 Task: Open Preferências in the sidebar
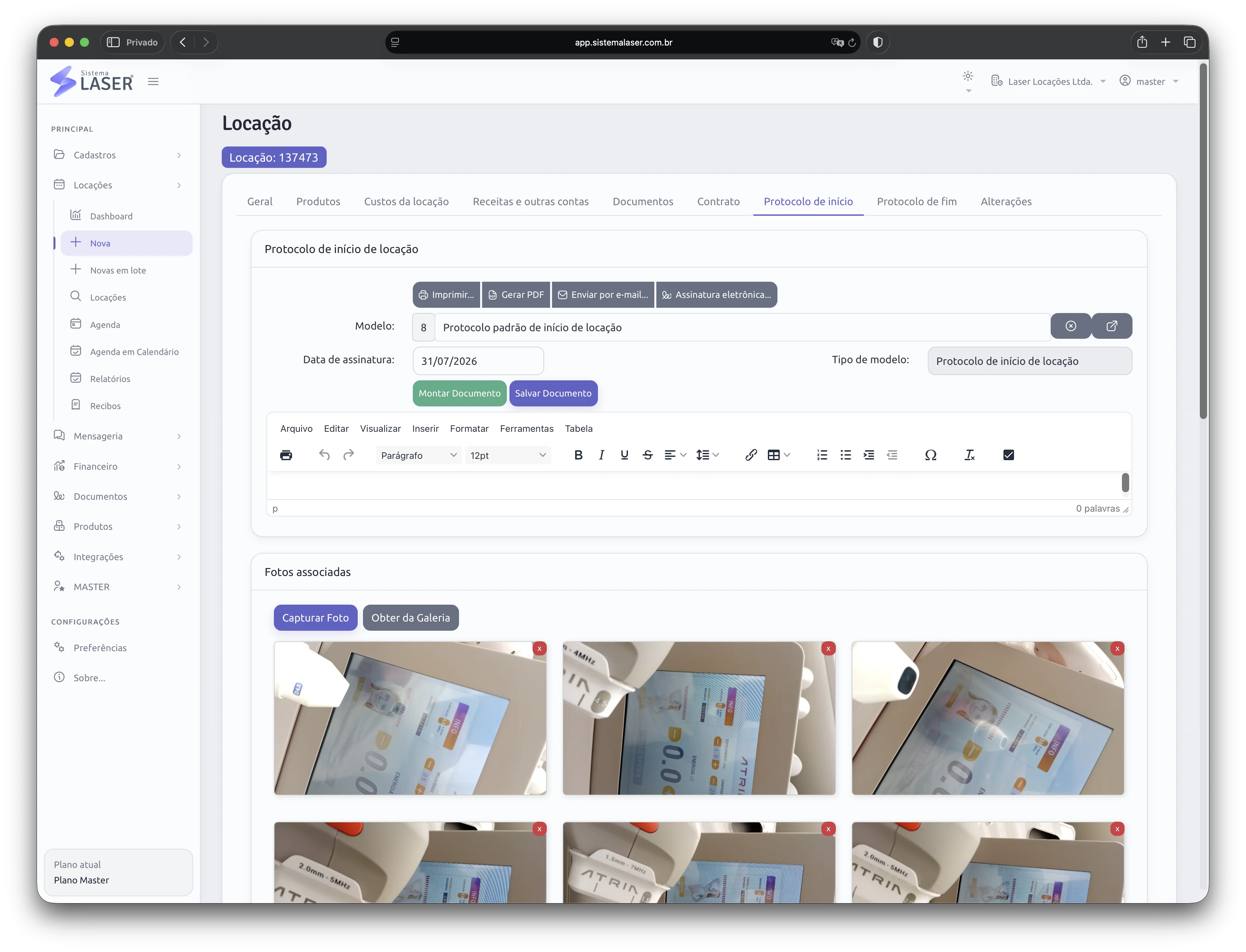pos(118,648)
